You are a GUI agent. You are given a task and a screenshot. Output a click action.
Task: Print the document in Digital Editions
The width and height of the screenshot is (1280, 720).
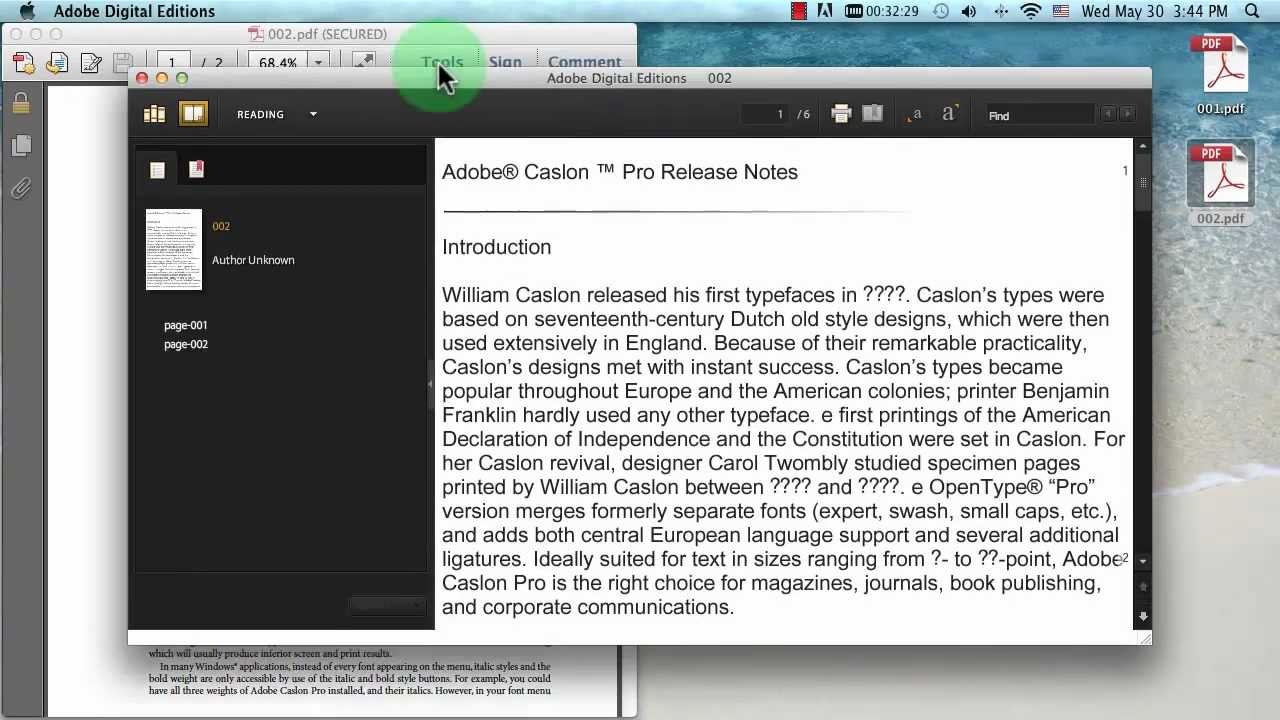841,114
